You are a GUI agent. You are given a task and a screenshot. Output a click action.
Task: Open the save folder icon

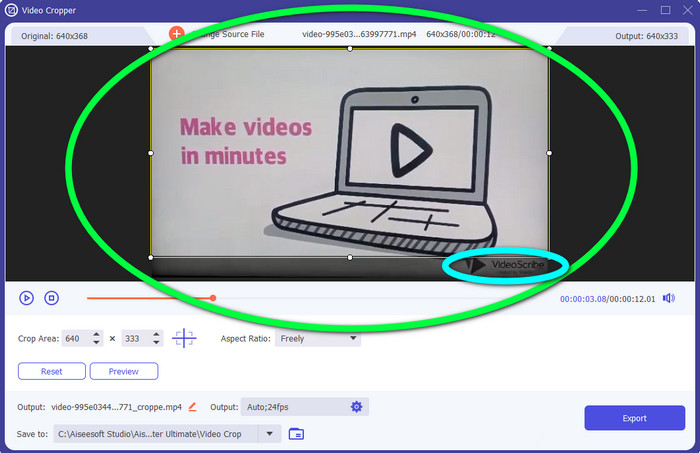coord(296,434)
